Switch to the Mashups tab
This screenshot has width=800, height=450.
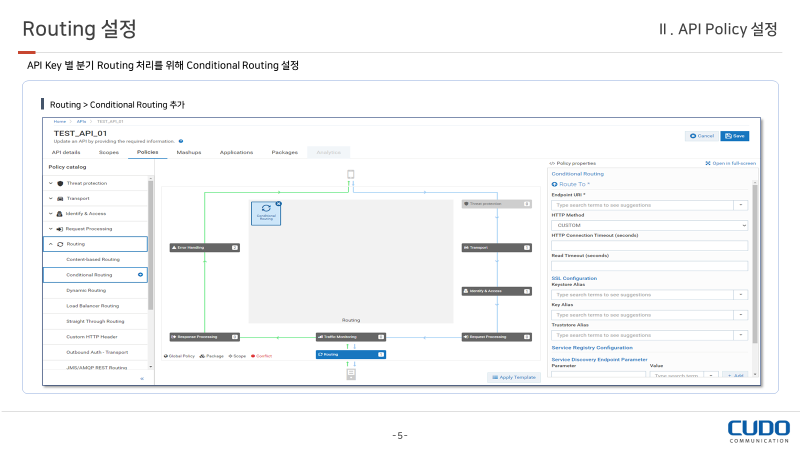(x=189, y=152)
